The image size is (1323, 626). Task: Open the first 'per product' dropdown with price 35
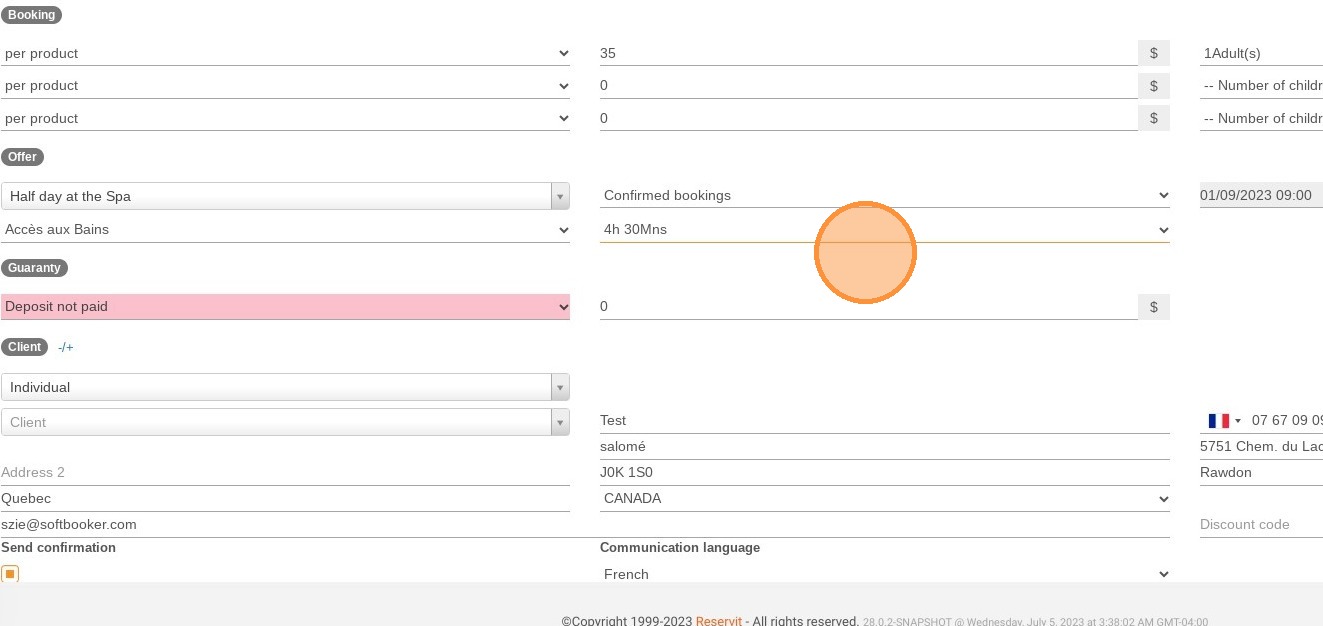285,53
